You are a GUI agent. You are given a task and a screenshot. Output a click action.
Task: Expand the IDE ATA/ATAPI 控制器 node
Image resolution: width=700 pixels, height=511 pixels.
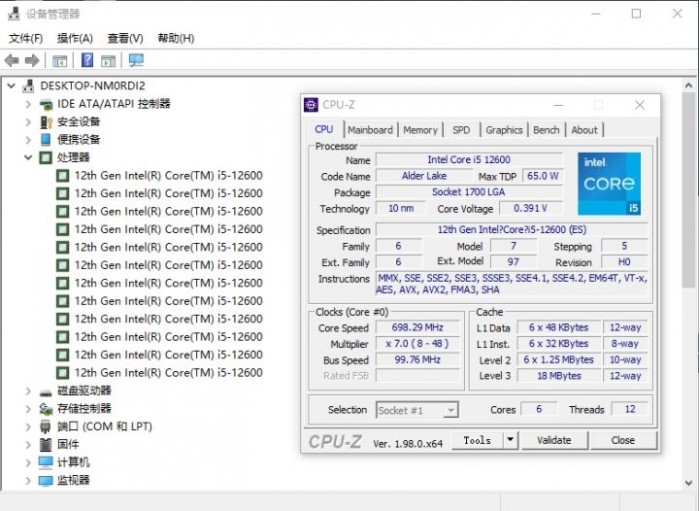[x=28, y=104]
